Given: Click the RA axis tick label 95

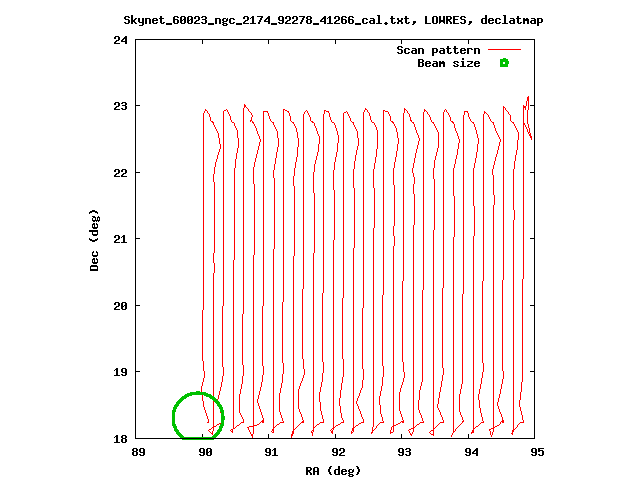Looking at the screenshot, I should coord(538,452).
